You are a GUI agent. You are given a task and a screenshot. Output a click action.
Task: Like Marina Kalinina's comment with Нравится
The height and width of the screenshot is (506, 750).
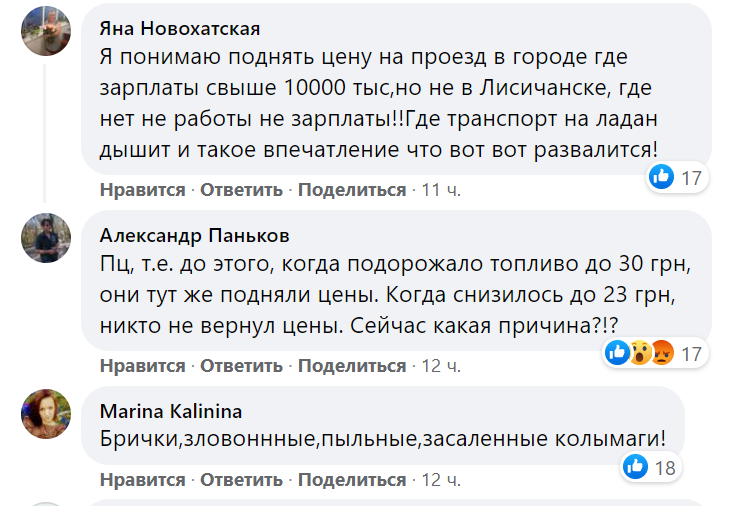142,480
